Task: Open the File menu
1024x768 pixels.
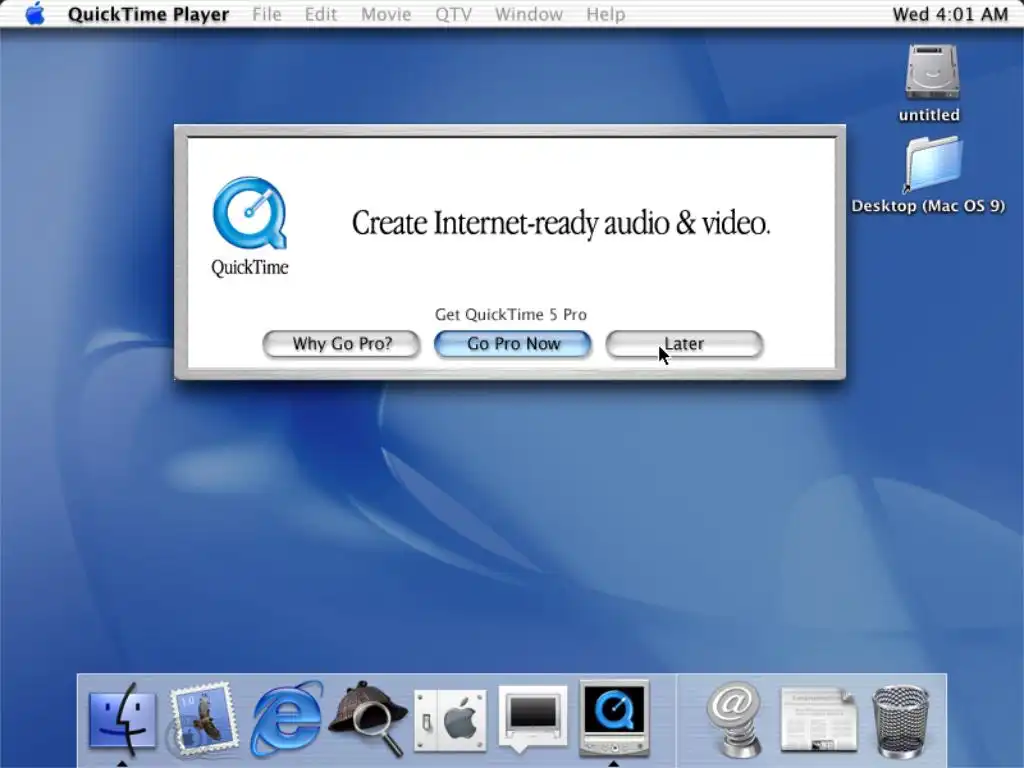Action: (266, 14)
